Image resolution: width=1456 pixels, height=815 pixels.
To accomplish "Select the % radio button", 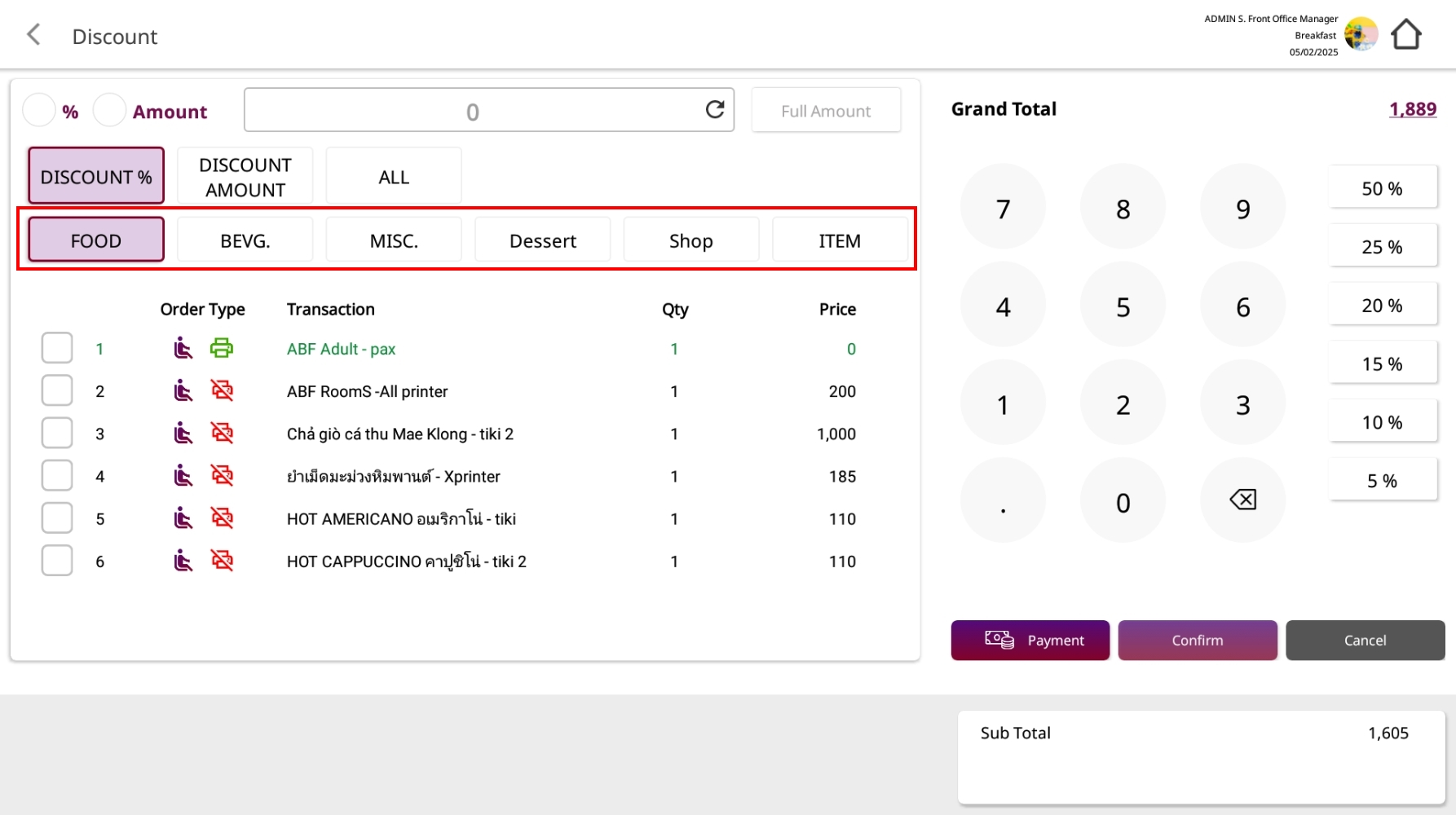I will [39, 111].
